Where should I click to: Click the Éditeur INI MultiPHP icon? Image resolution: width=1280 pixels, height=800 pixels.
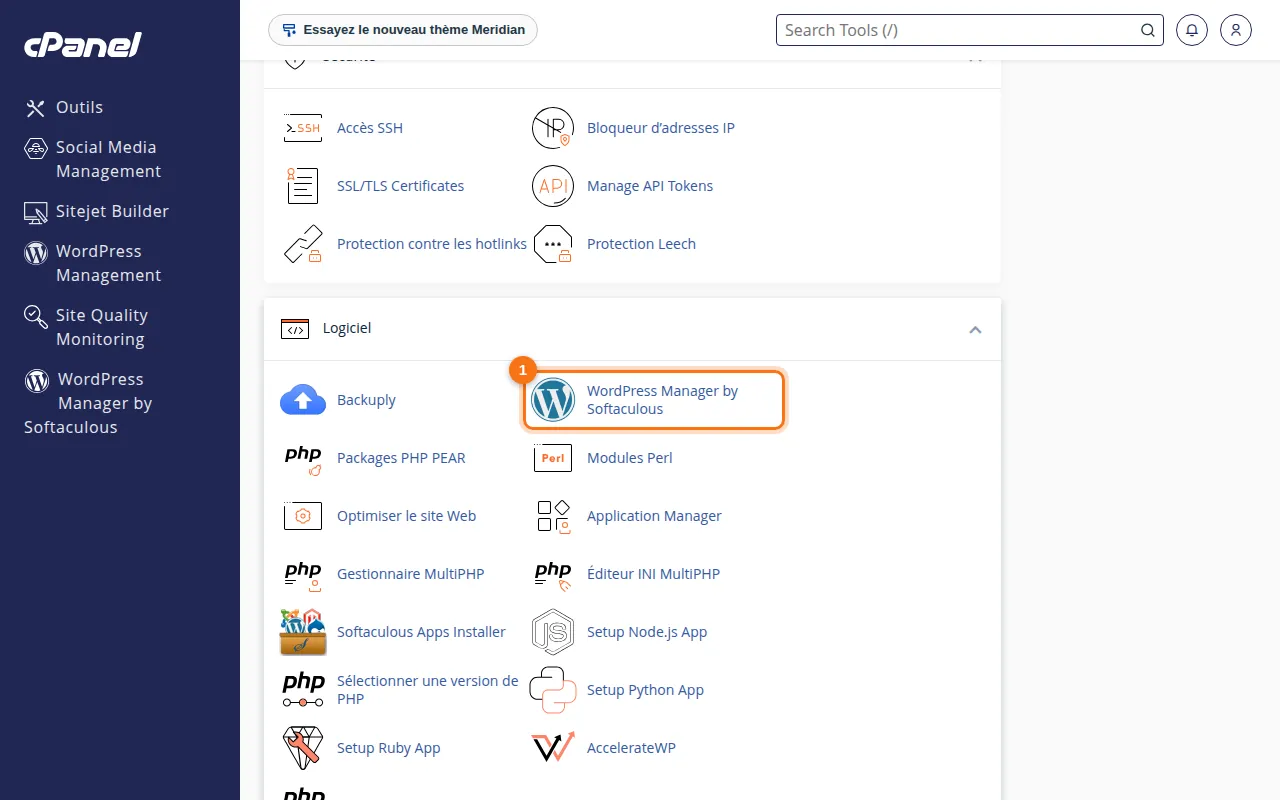coord(553,574)
